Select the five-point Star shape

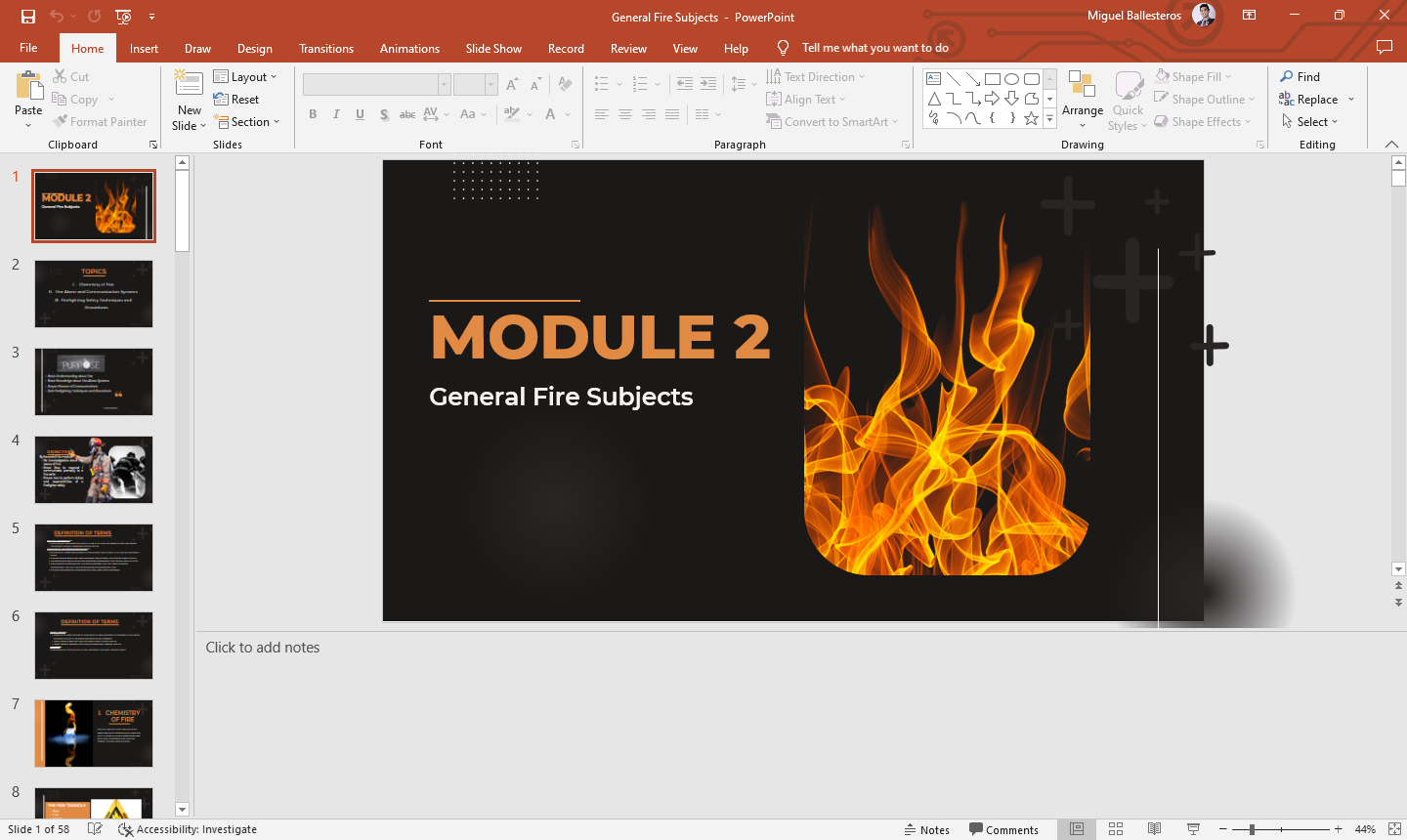click(1031, 118)
